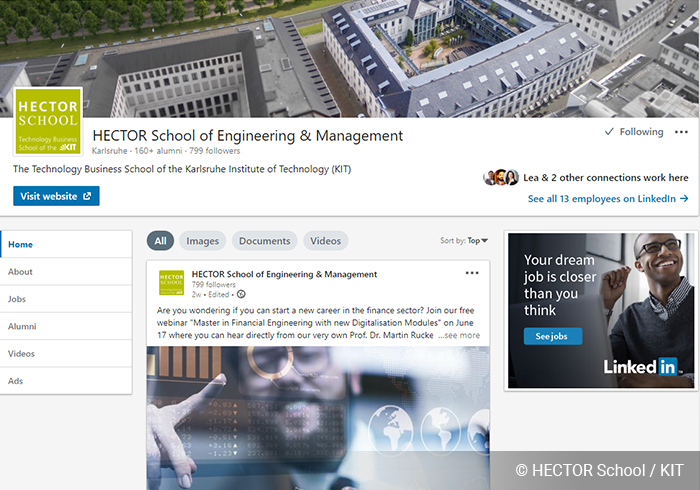Open the Sort by Top dropdown

coord(464,241)
